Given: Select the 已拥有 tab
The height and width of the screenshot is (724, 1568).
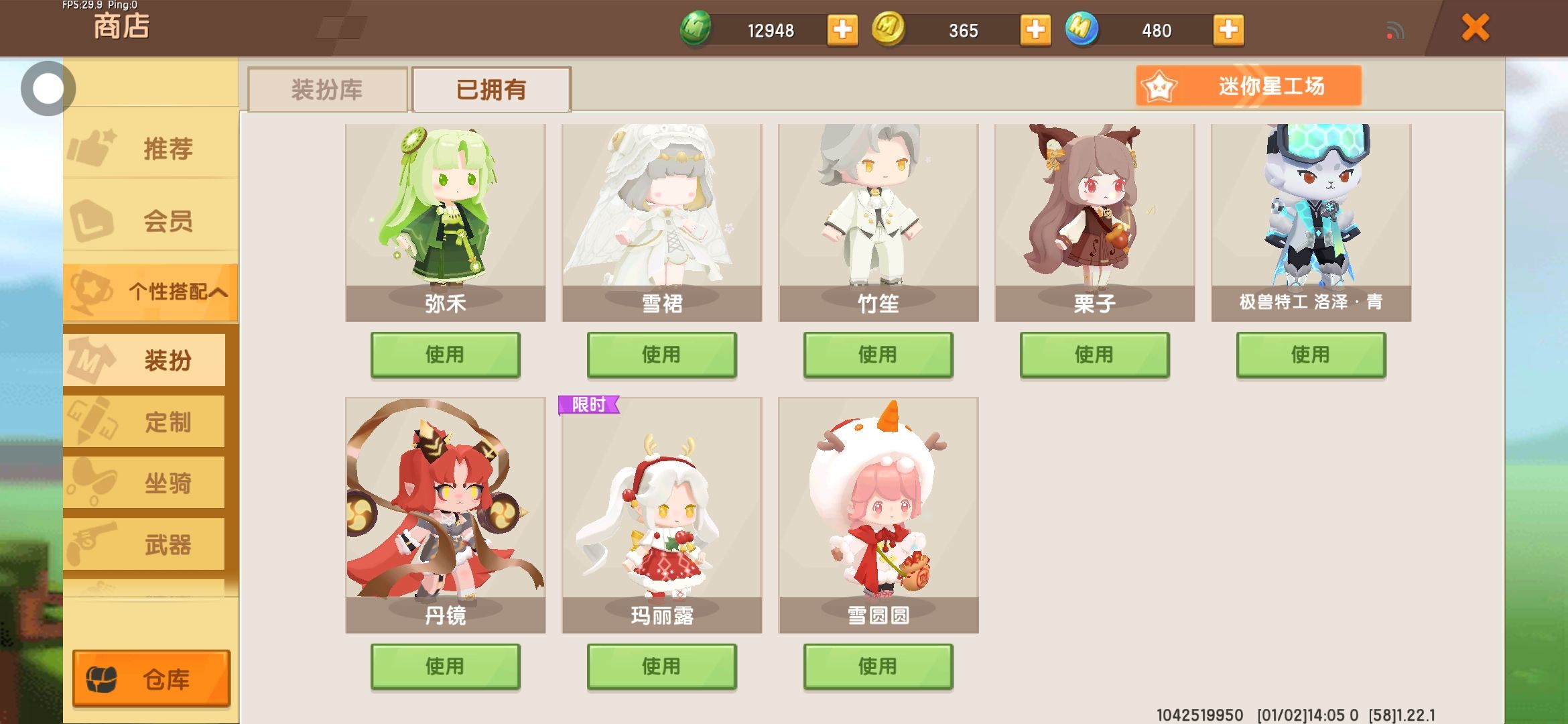Looking at the screenshot, I should 491,89.
